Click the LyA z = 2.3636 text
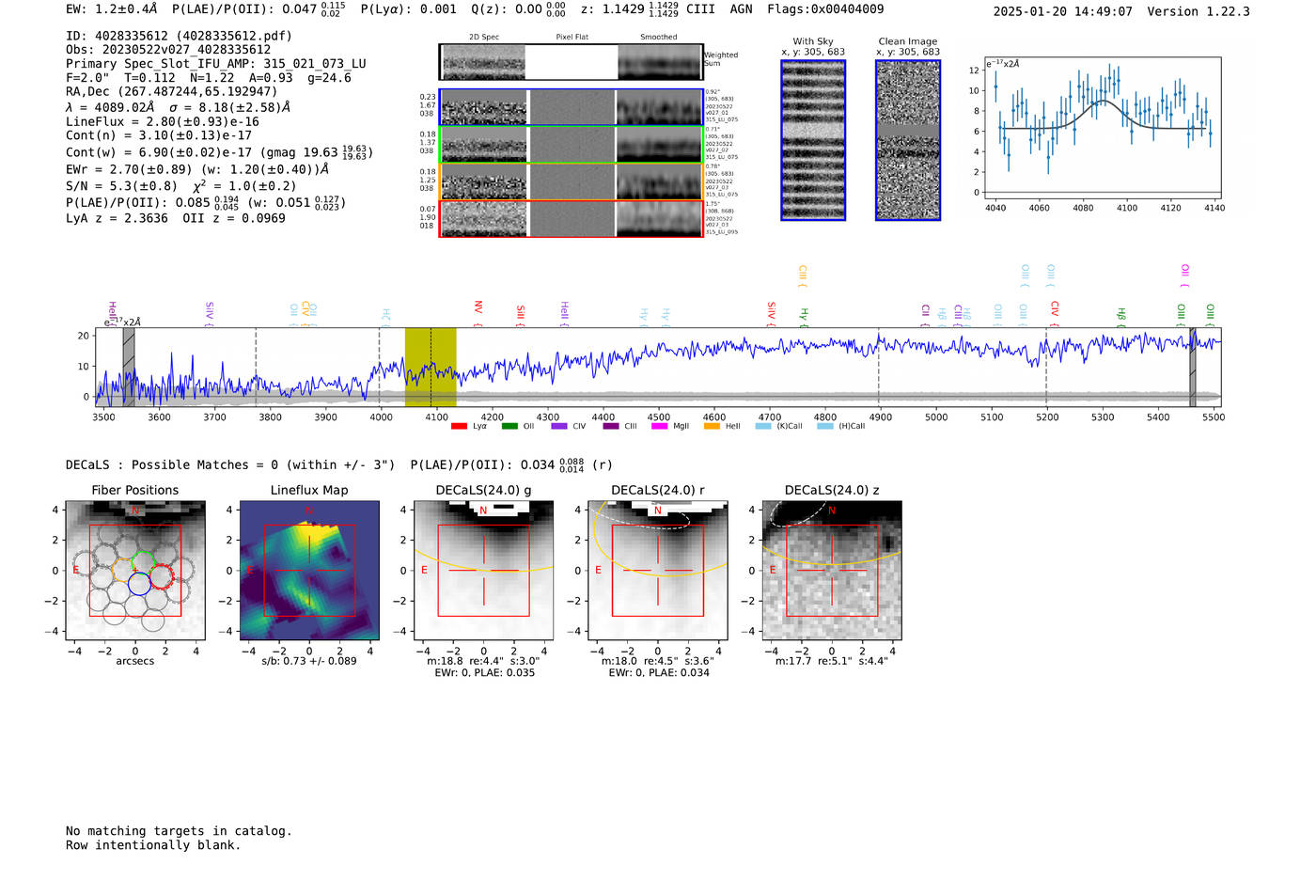This screenshot has height=896, width=1316. point(117,218)
